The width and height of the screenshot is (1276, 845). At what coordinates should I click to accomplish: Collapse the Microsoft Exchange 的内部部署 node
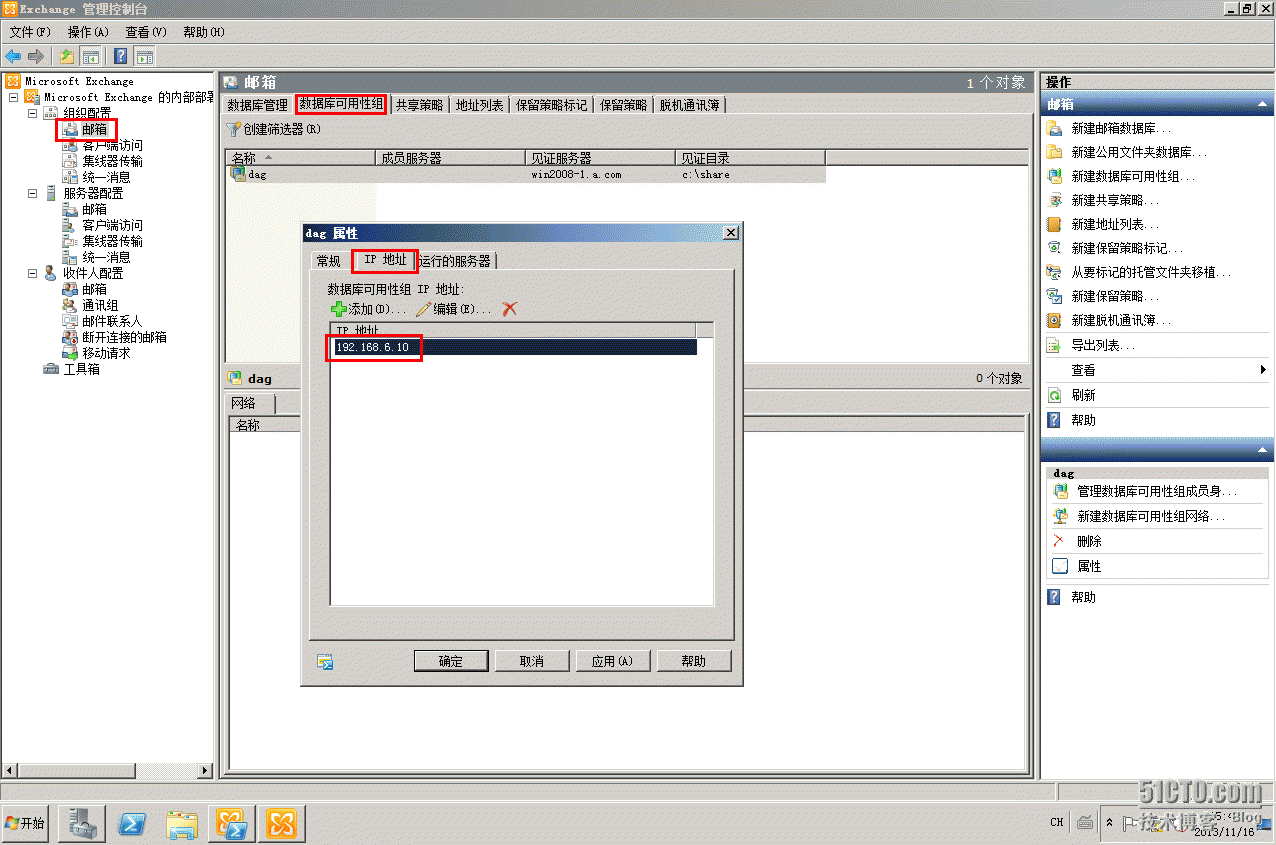[13, 97]
